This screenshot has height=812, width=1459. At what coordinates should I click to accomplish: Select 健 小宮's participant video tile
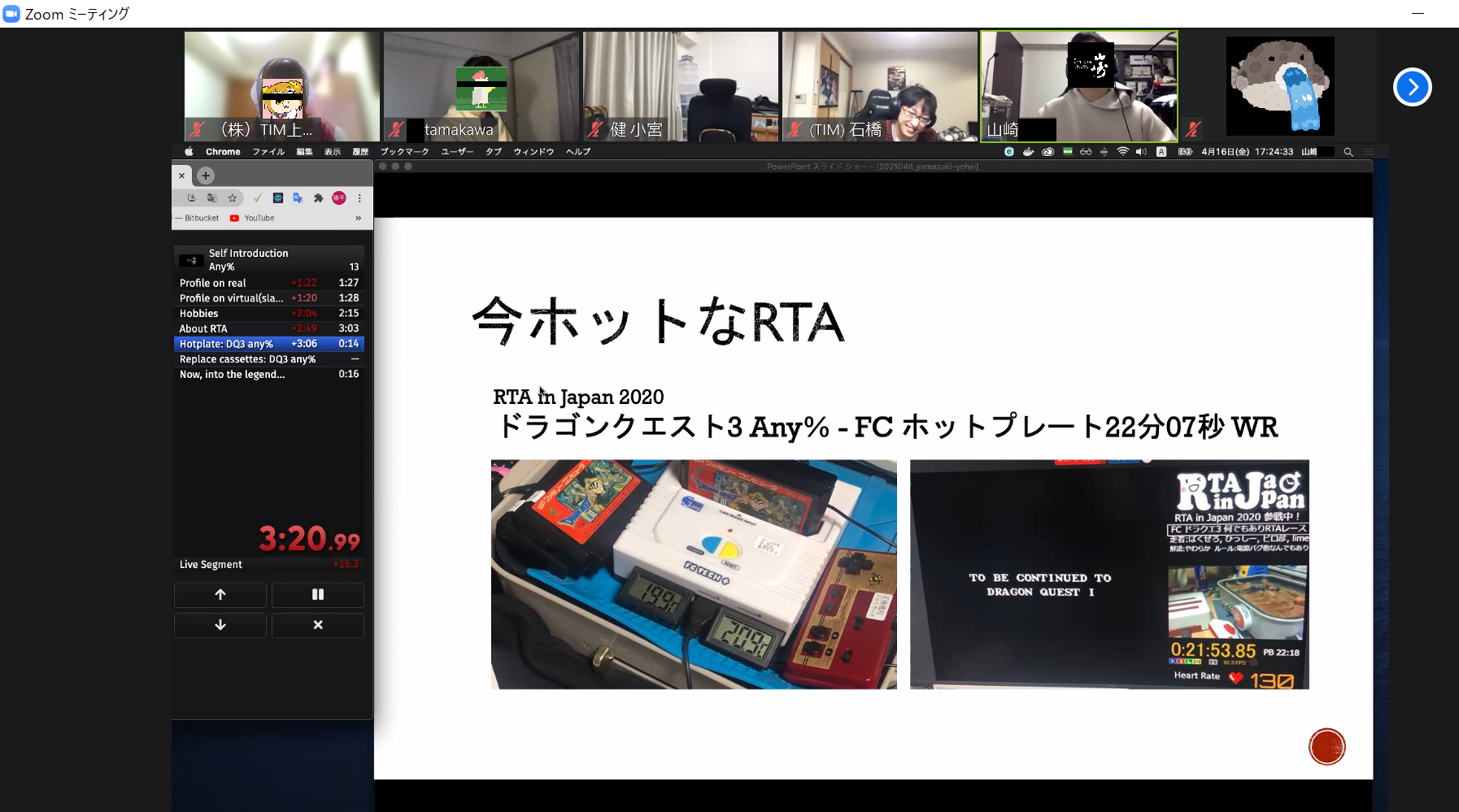(681, 86)
